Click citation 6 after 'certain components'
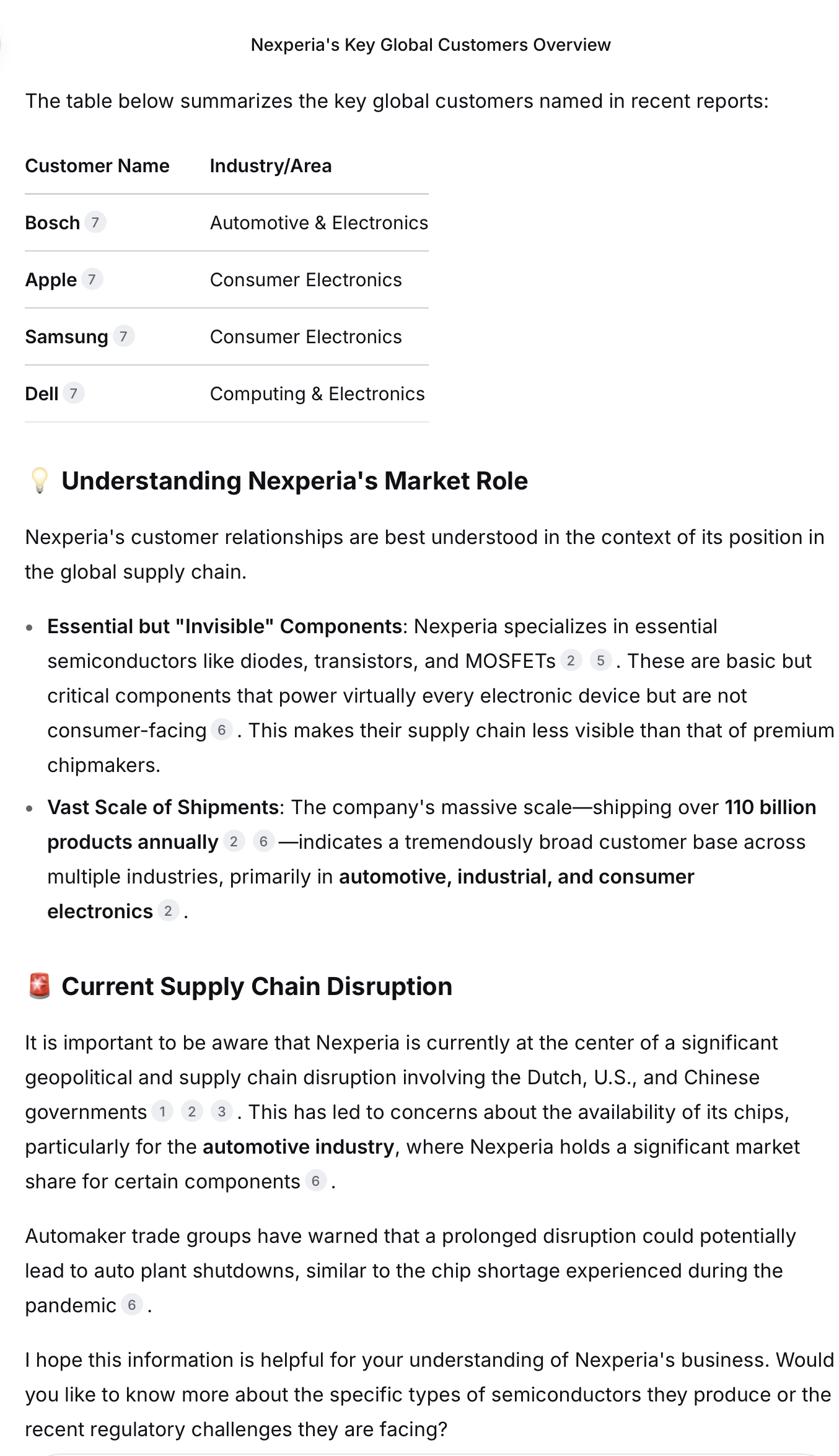This screenshot has width=839, height=1456. point(315,1182)
